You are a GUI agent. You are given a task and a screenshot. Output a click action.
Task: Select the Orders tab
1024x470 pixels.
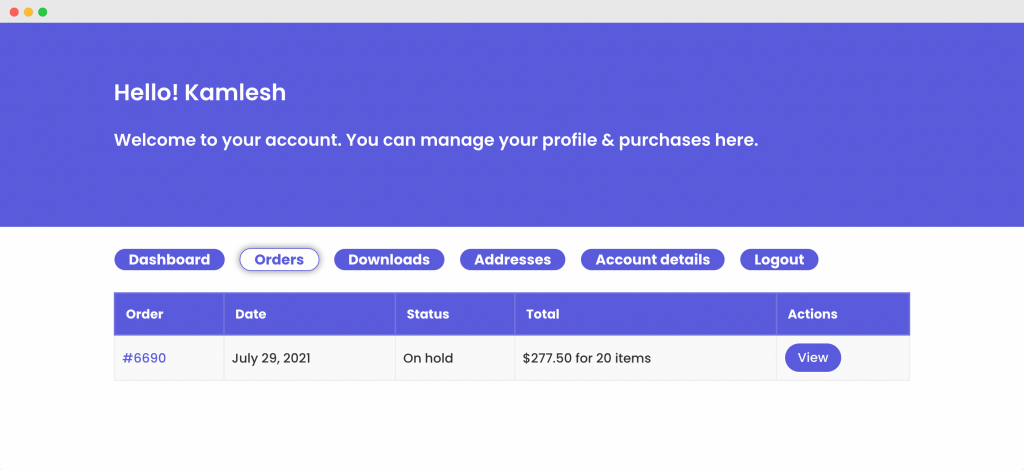[279, 260]
